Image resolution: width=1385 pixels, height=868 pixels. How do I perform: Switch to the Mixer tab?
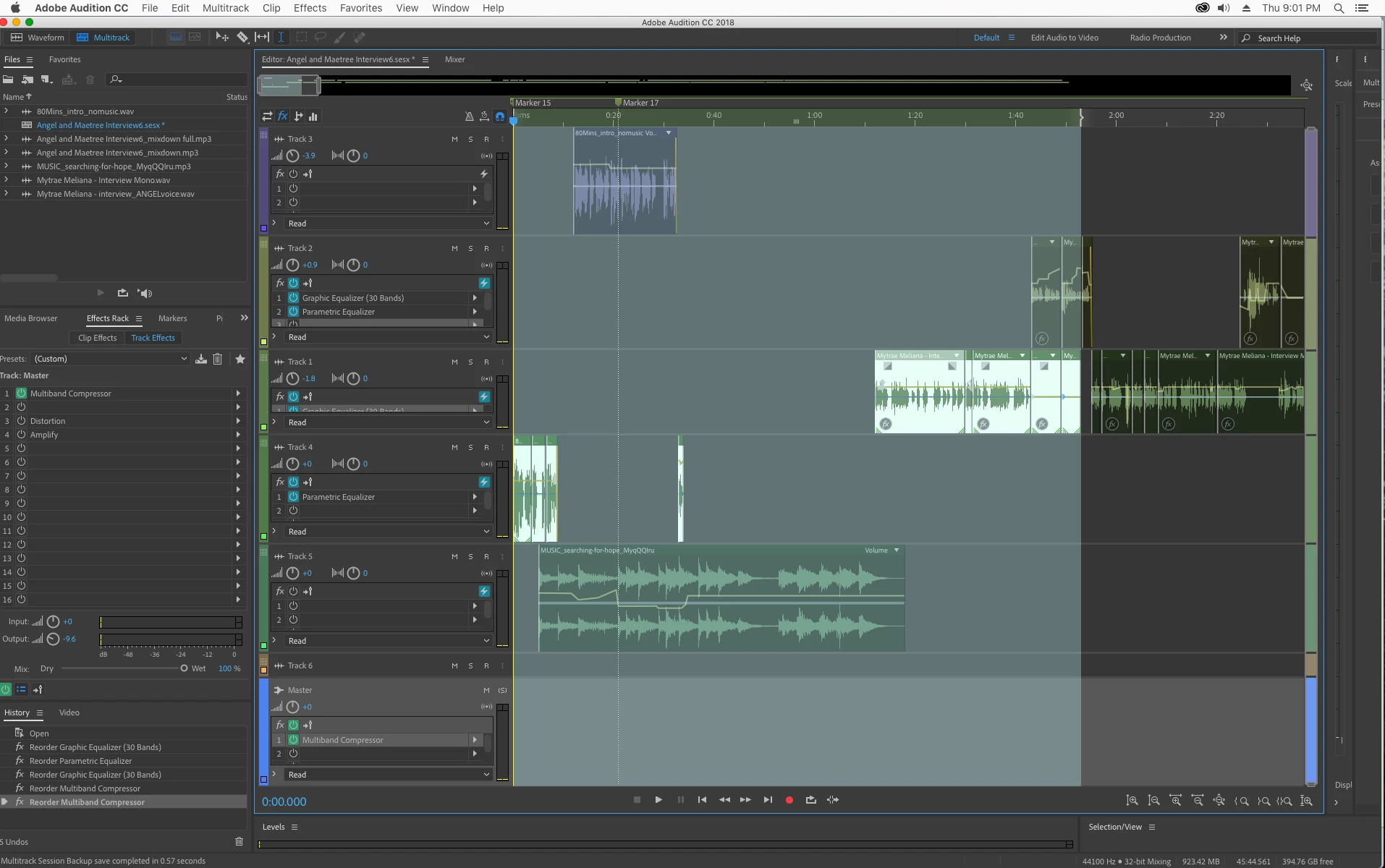coord(455,59)
